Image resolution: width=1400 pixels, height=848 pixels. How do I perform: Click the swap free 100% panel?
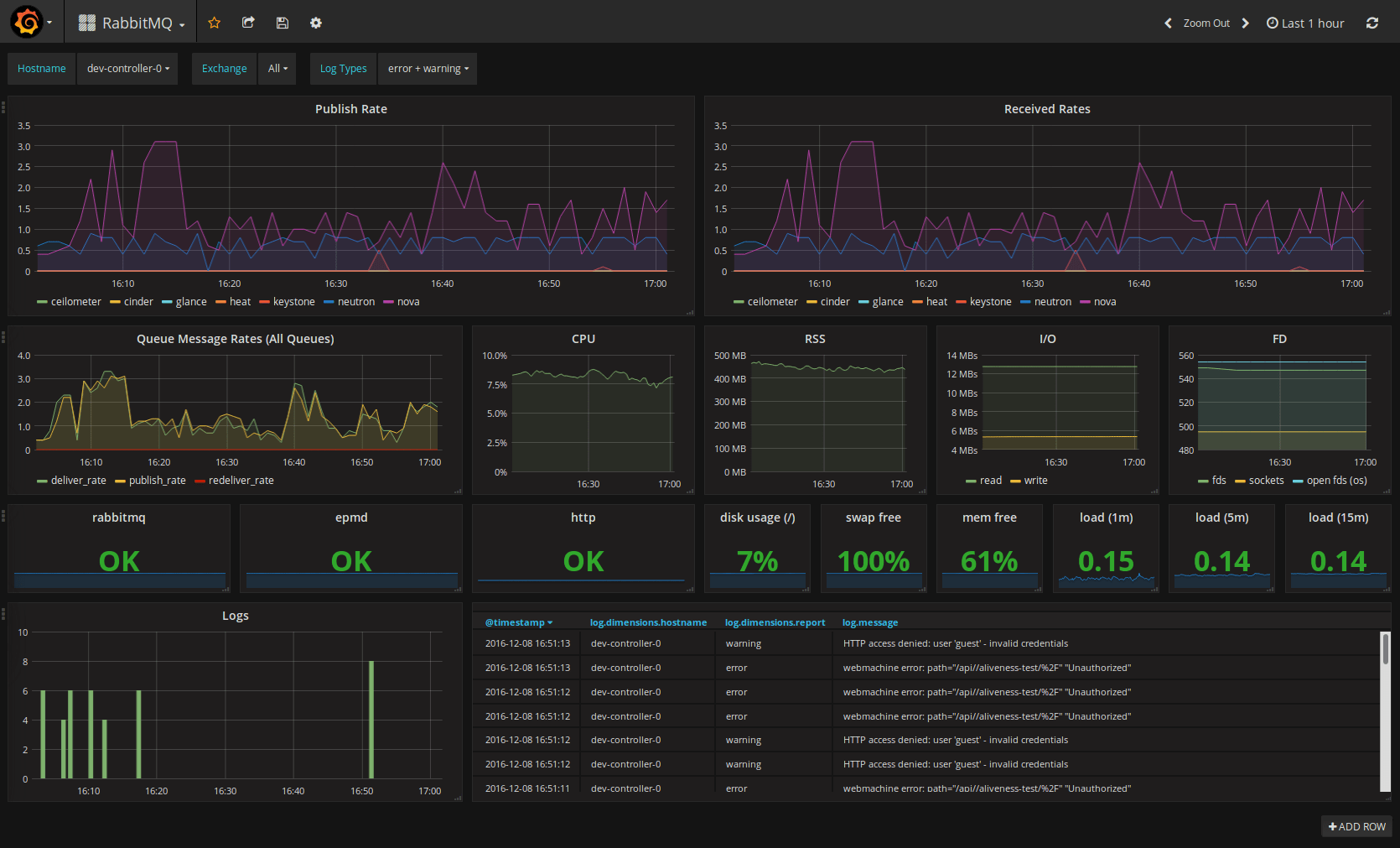[874, 549]
